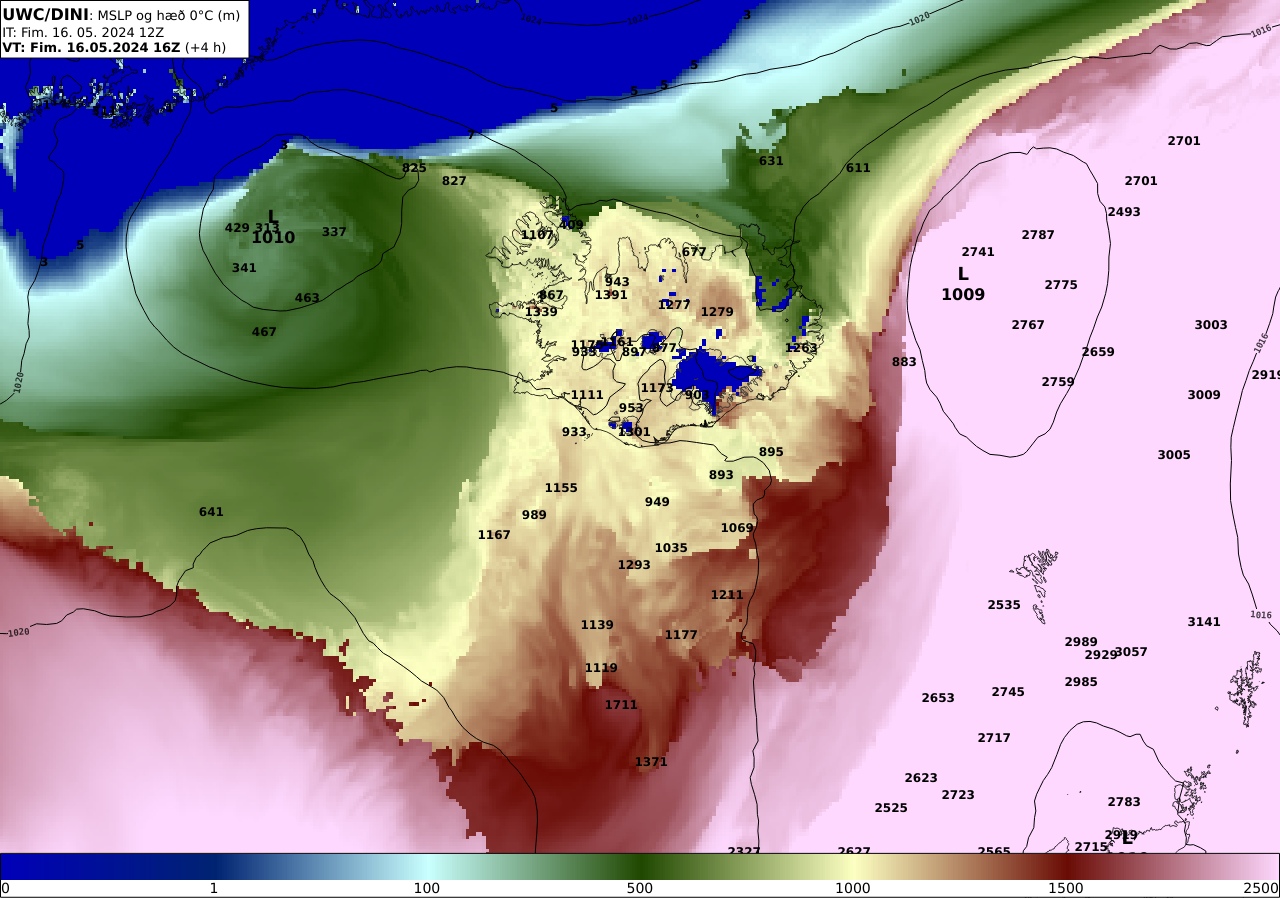Click the 1177 value

(x=681, y=635)
